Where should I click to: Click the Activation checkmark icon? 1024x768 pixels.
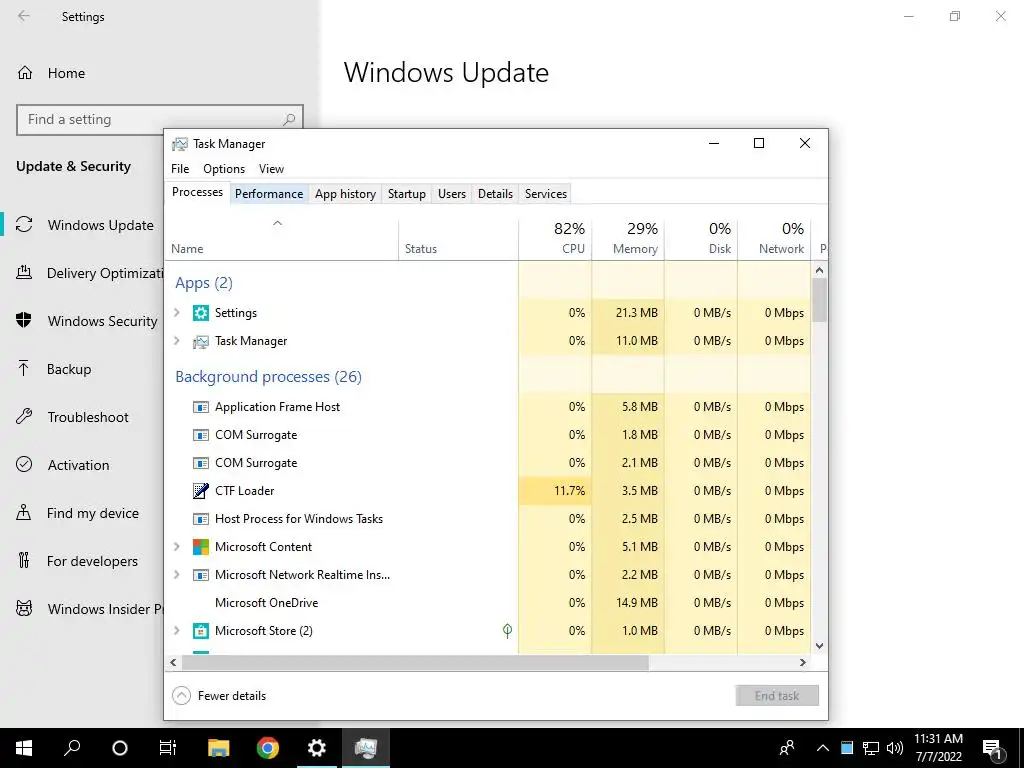click(x=24, y=464)
